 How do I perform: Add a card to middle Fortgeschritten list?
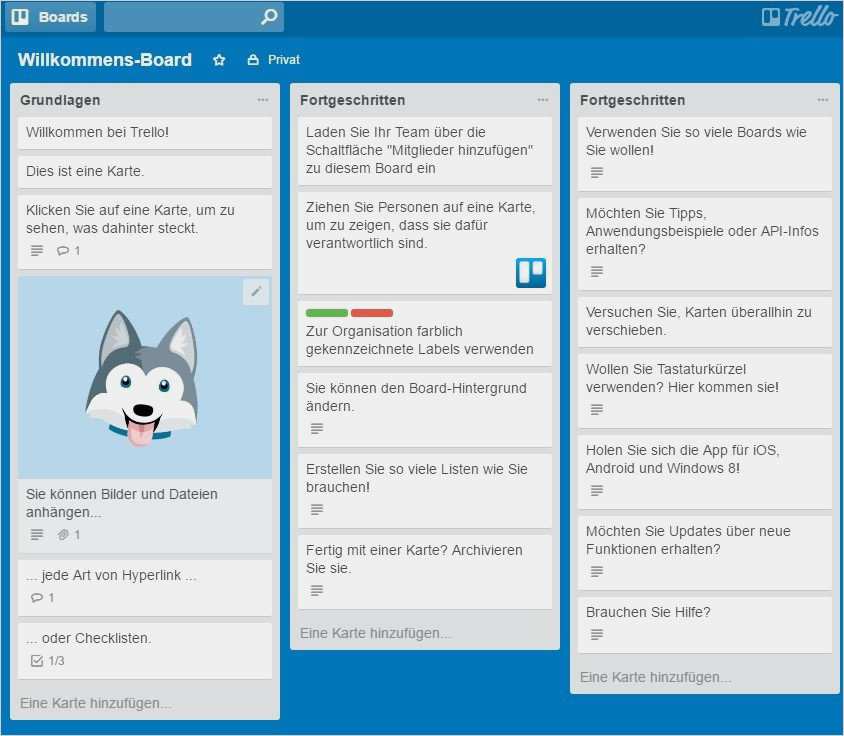(375, 633)
